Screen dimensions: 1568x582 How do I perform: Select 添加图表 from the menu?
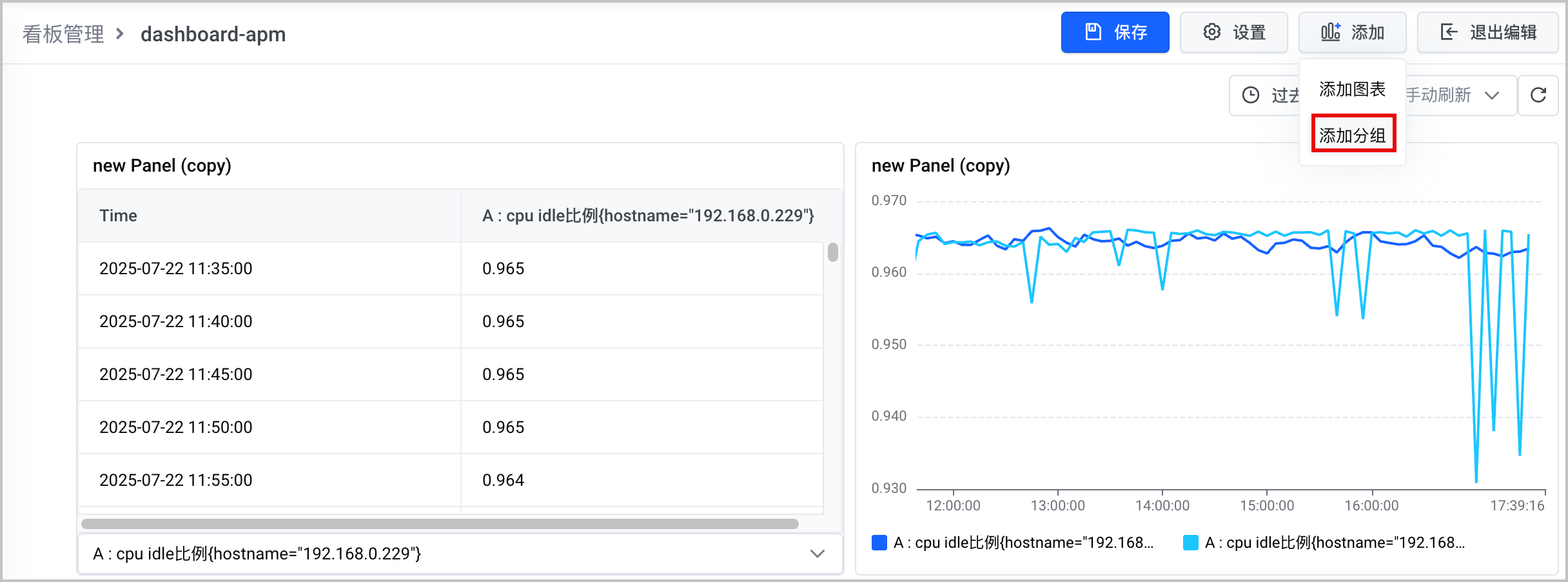1352,89
